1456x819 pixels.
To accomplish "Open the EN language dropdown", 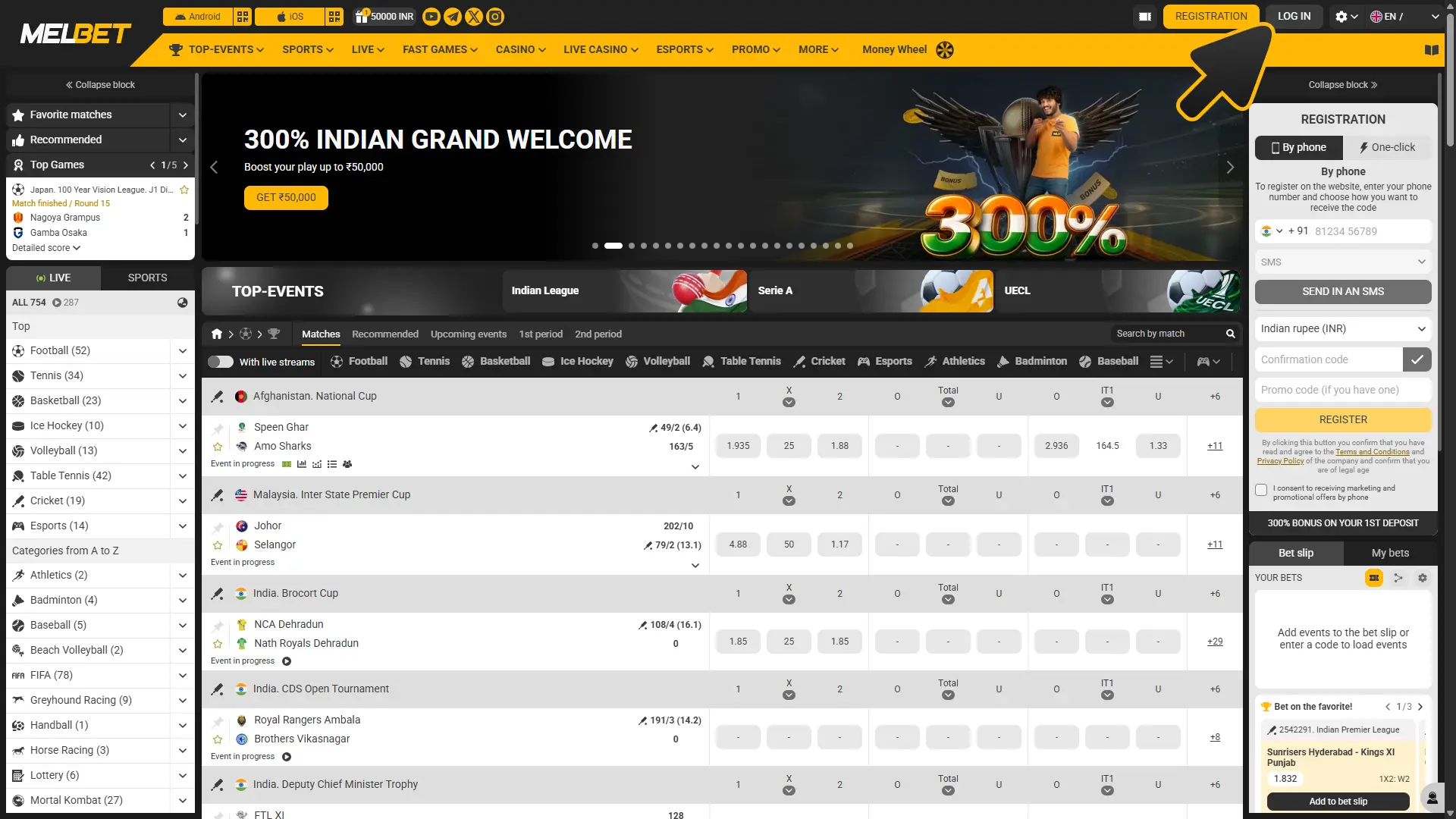I will coord(1404,17).
